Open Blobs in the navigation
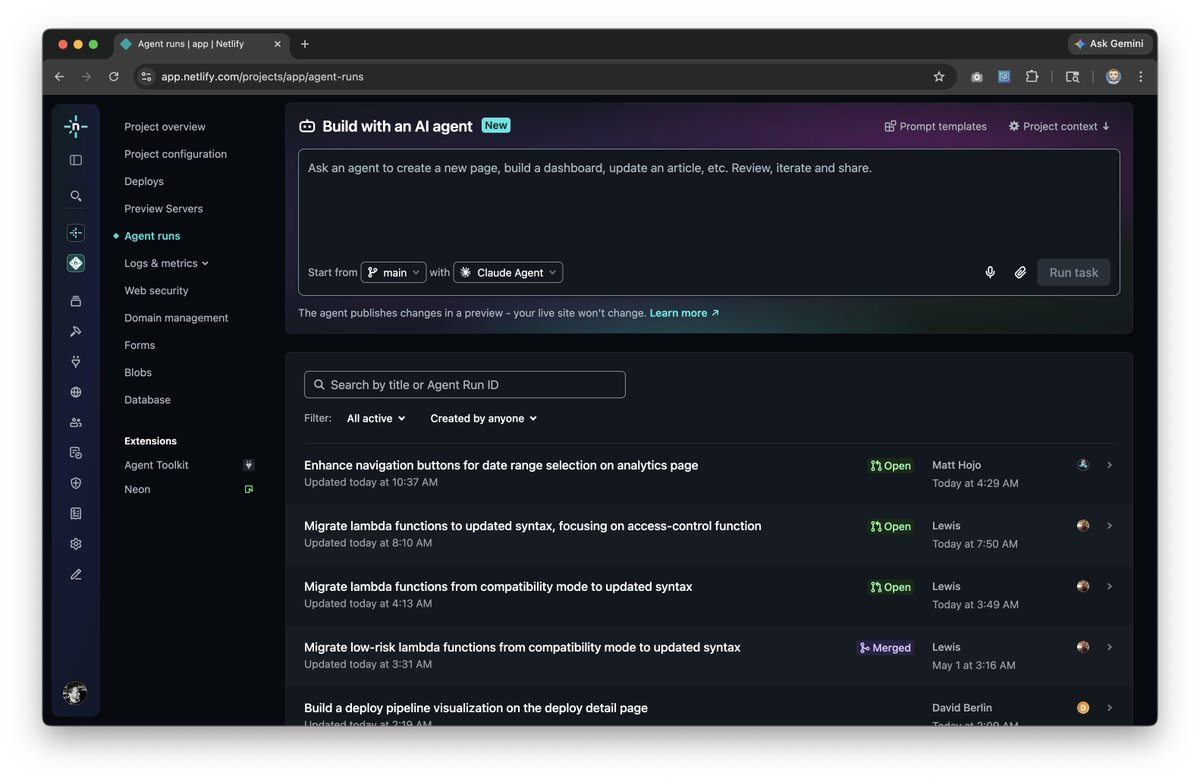Screen dimensions: 1200x782 coord(138,372)
